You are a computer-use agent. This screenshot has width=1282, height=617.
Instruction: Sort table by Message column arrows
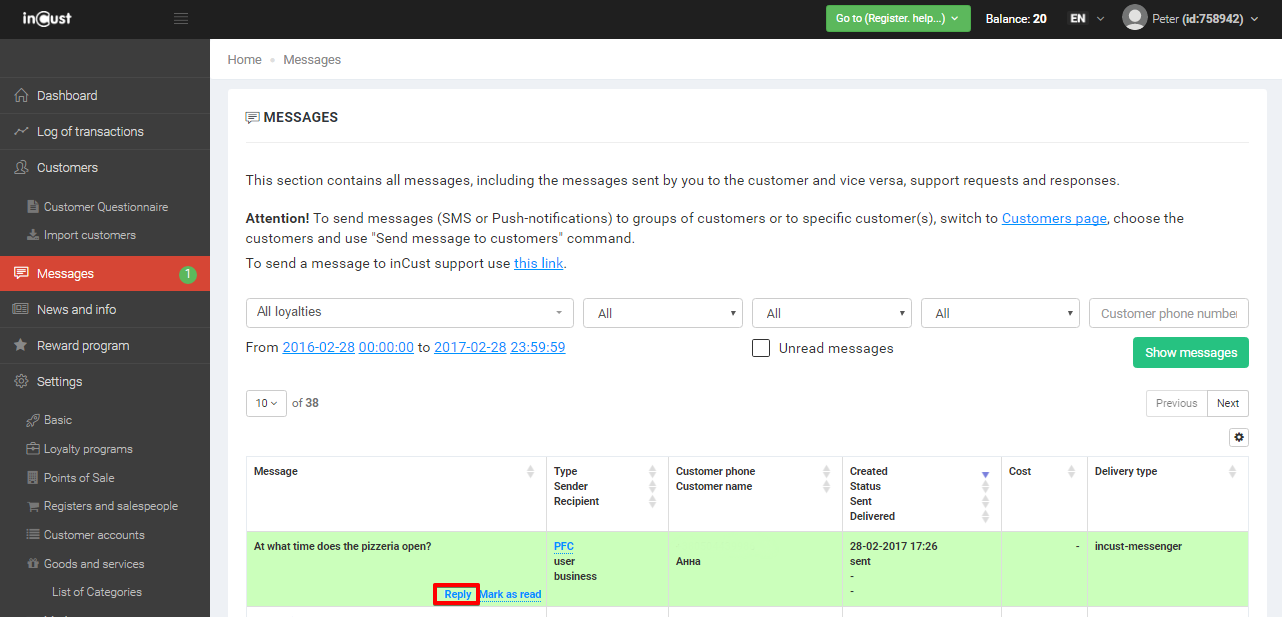click(x=530, y=471)
